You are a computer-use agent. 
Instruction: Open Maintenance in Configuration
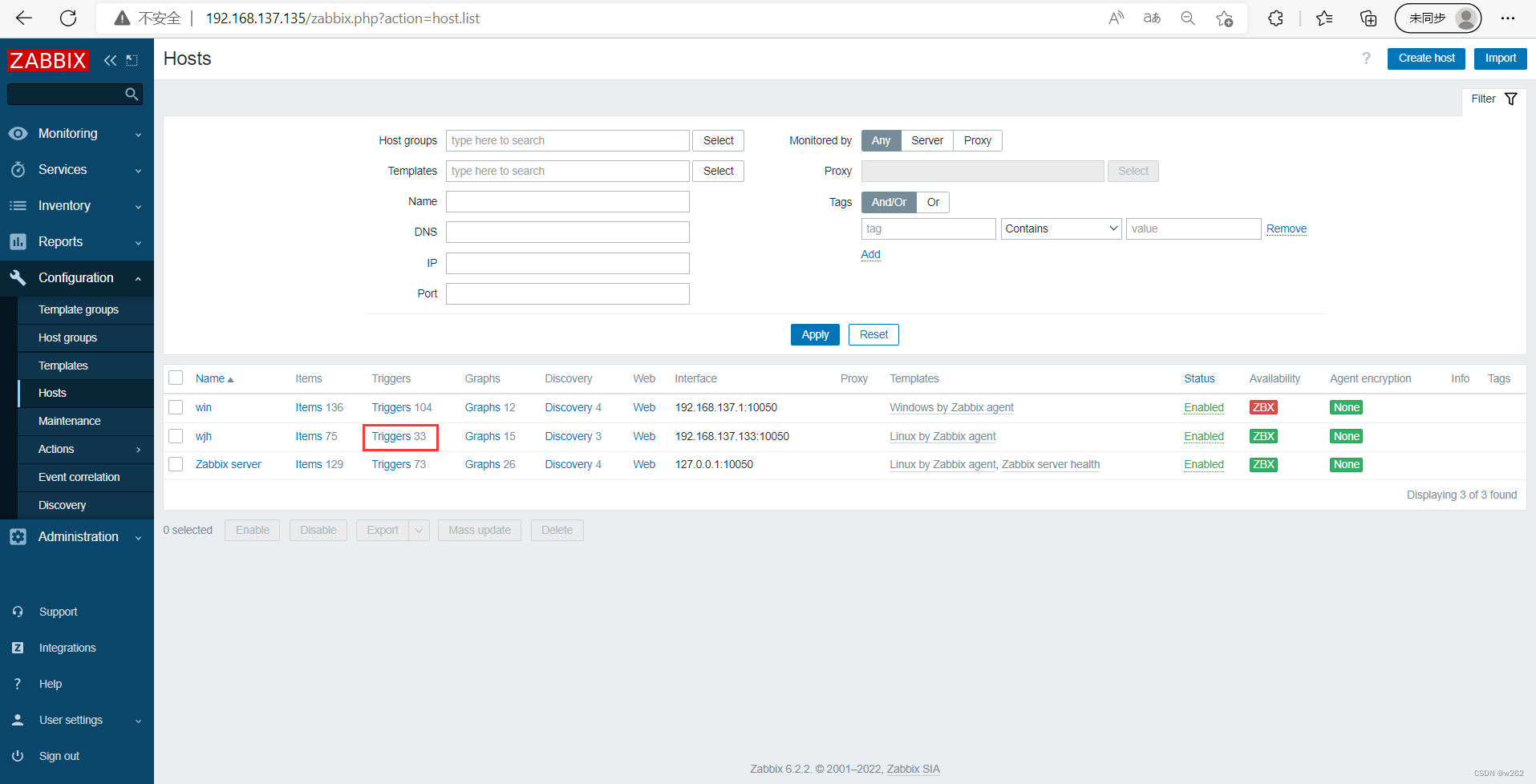pos(86,421)
